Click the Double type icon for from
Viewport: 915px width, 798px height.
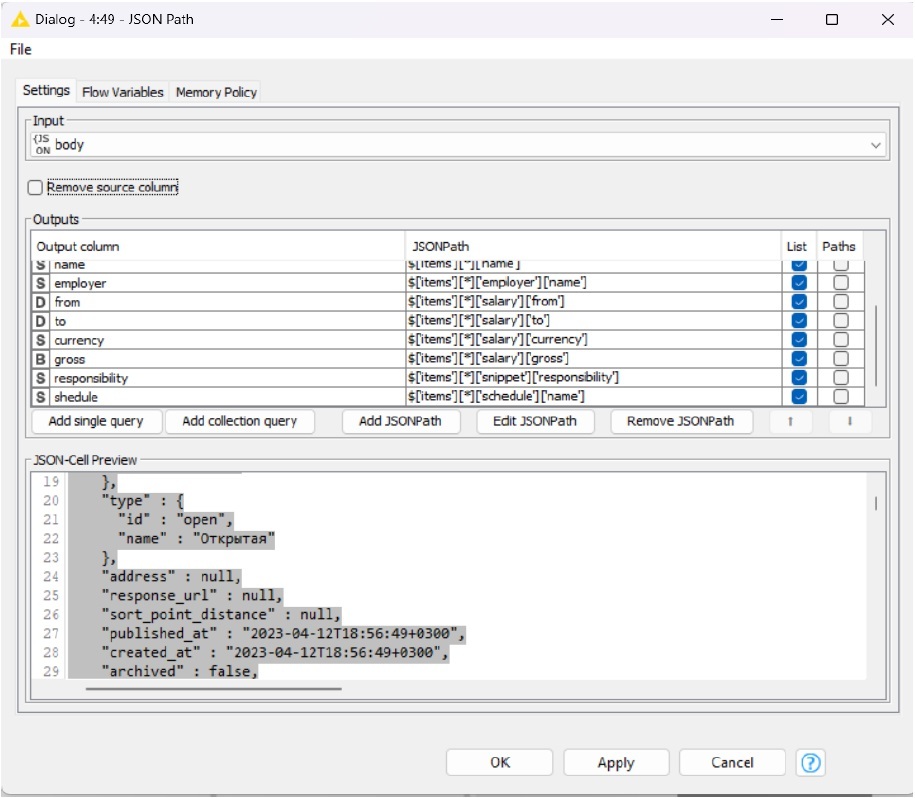point(41,302)
